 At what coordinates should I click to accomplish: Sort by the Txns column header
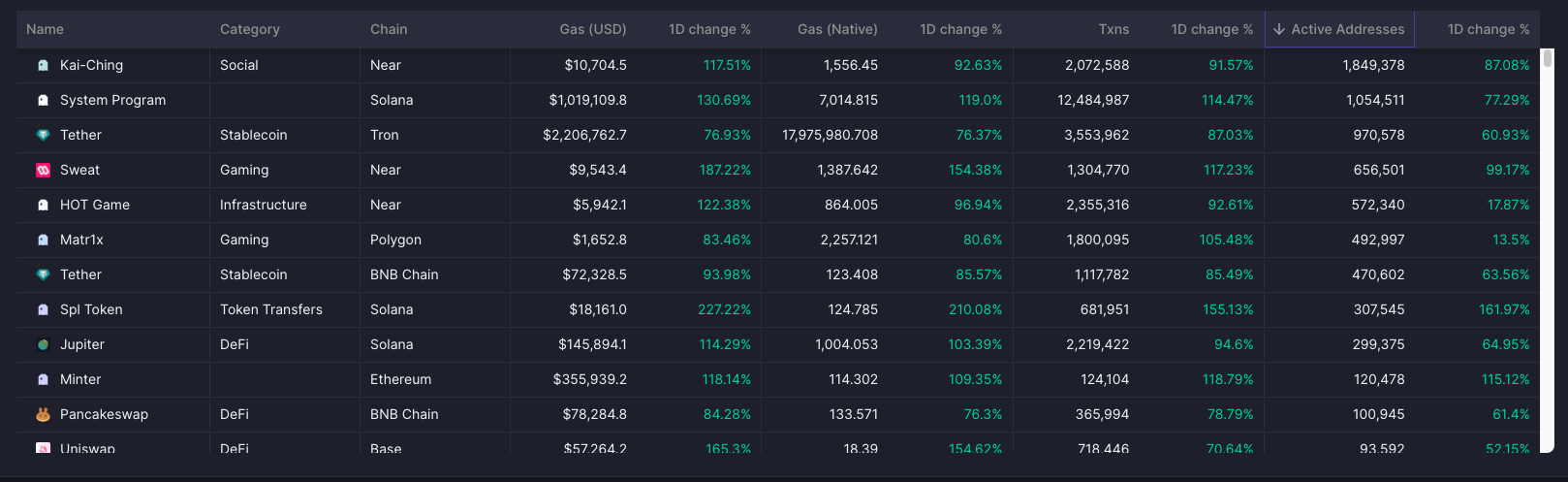pyautogui.click(x=1113, y=29)
